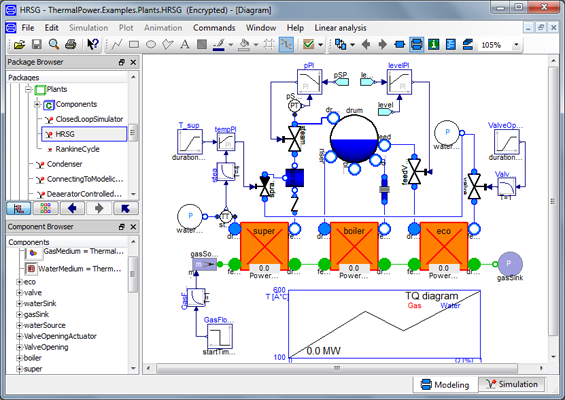Expand the eco component node
The height and width of the screenshot is (400, 565).
(x=19, y=282)
